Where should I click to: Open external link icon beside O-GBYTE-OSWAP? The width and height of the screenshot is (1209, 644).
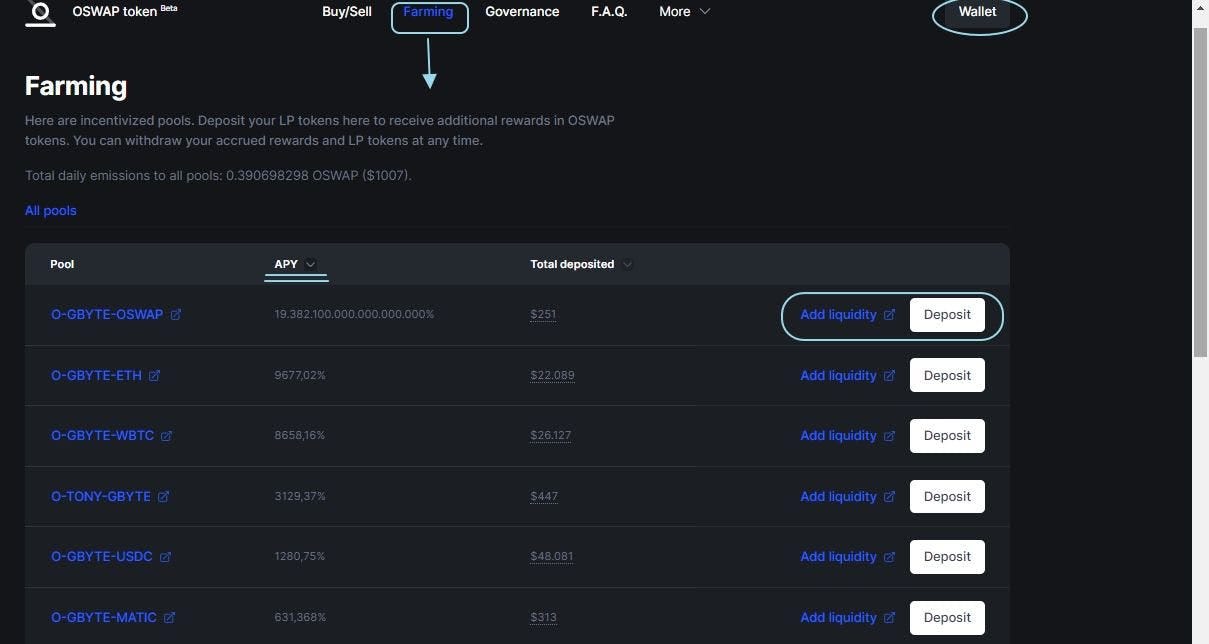tap(176, 315)
